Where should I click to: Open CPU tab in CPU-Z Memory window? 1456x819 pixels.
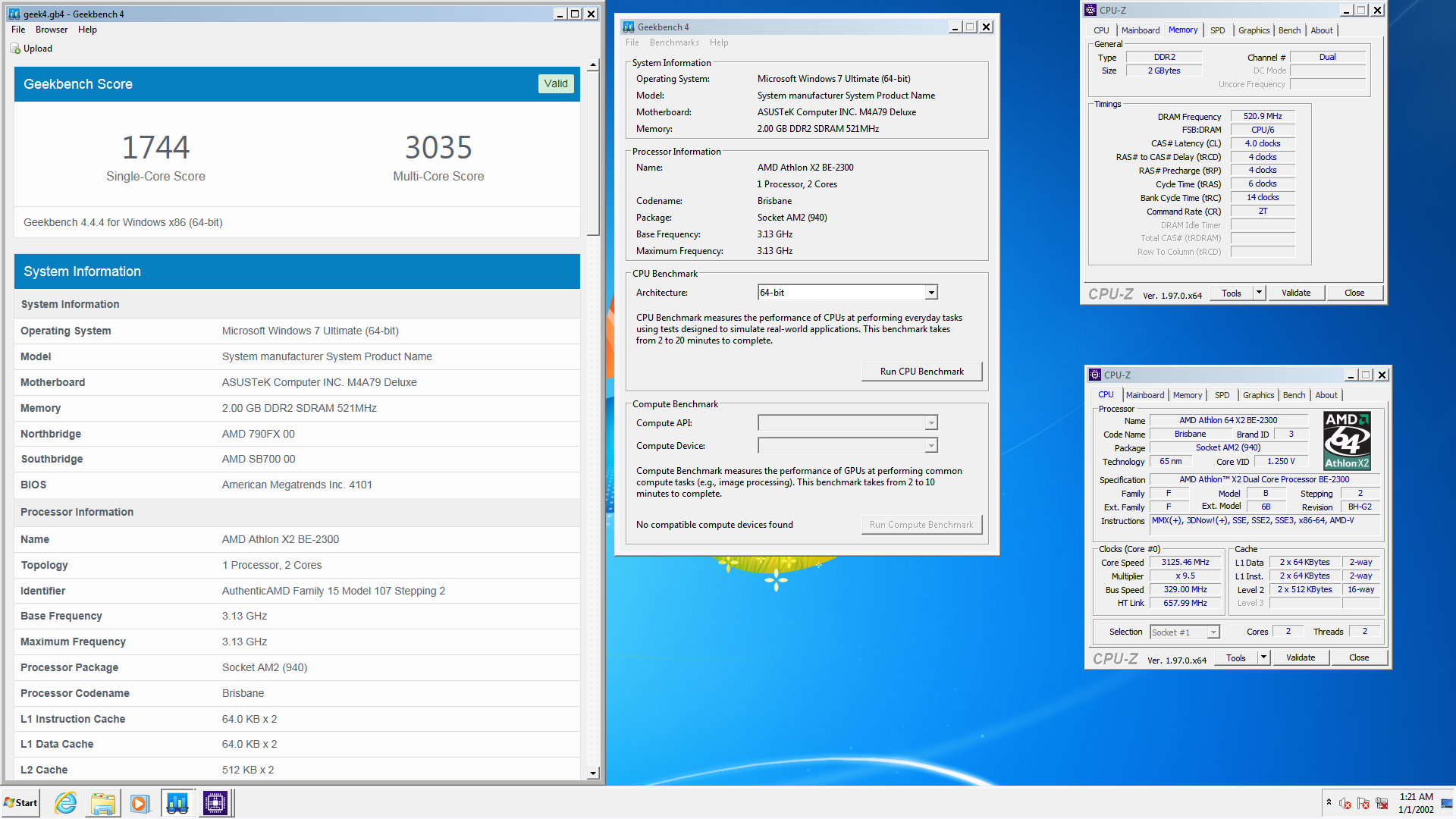[x=1101, y=30]
